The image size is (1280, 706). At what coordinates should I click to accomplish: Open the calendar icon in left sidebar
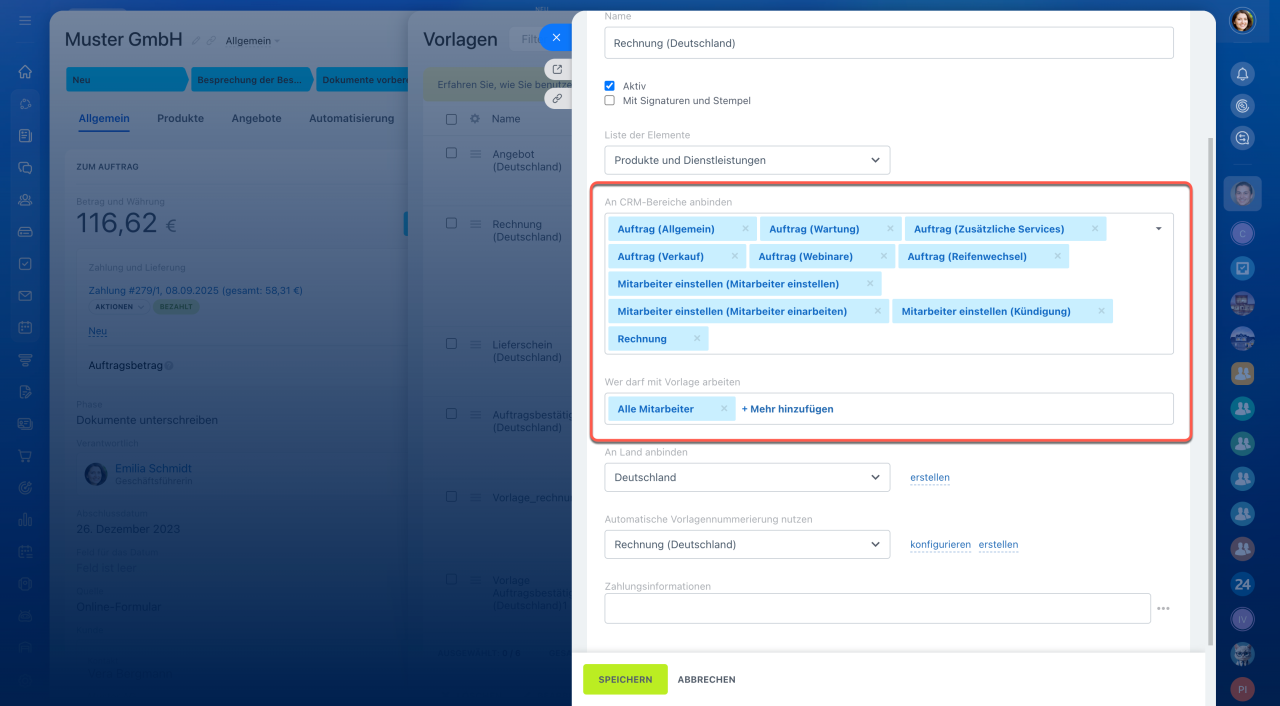25,328
